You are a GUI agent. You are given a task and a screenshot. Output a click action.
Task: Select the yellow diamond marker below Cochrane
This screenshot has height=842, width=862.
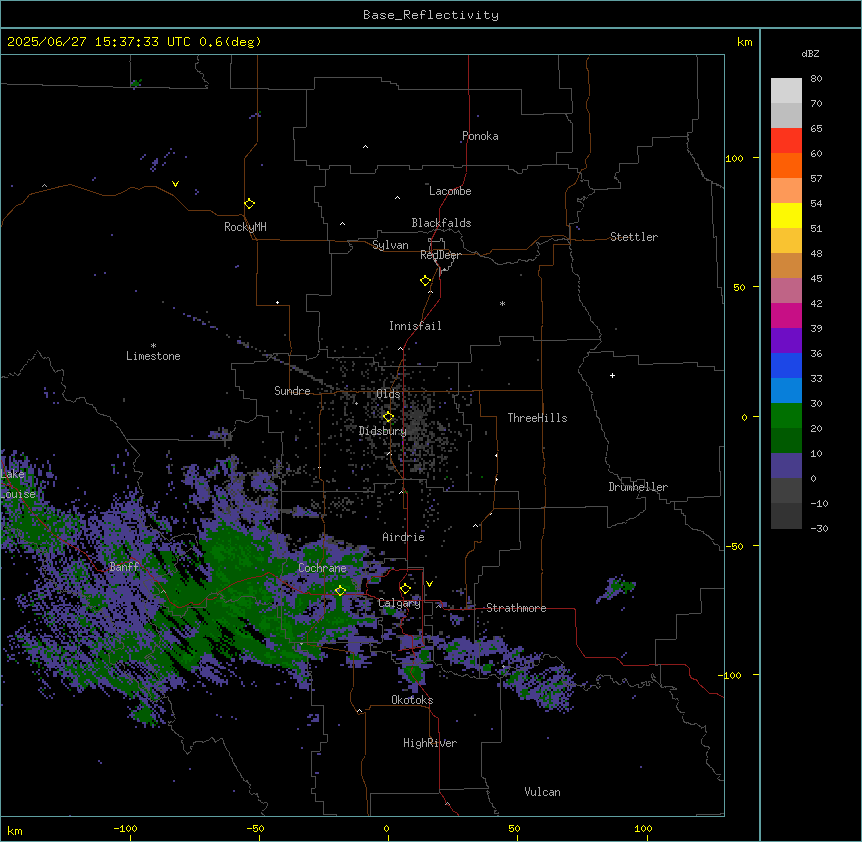click(x=340, y=591)
